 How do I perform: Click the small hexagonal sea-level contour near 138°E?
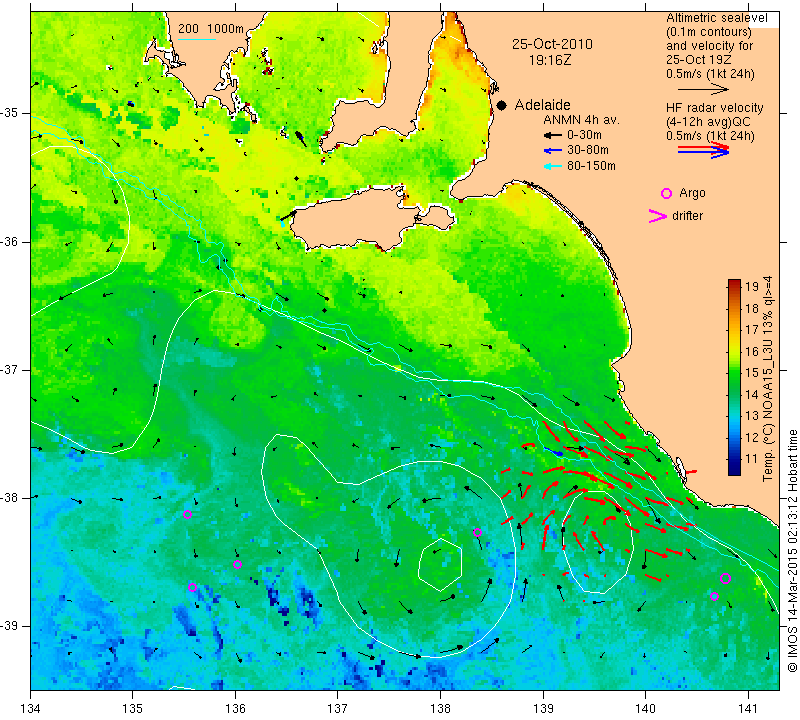tap(440, 564)
